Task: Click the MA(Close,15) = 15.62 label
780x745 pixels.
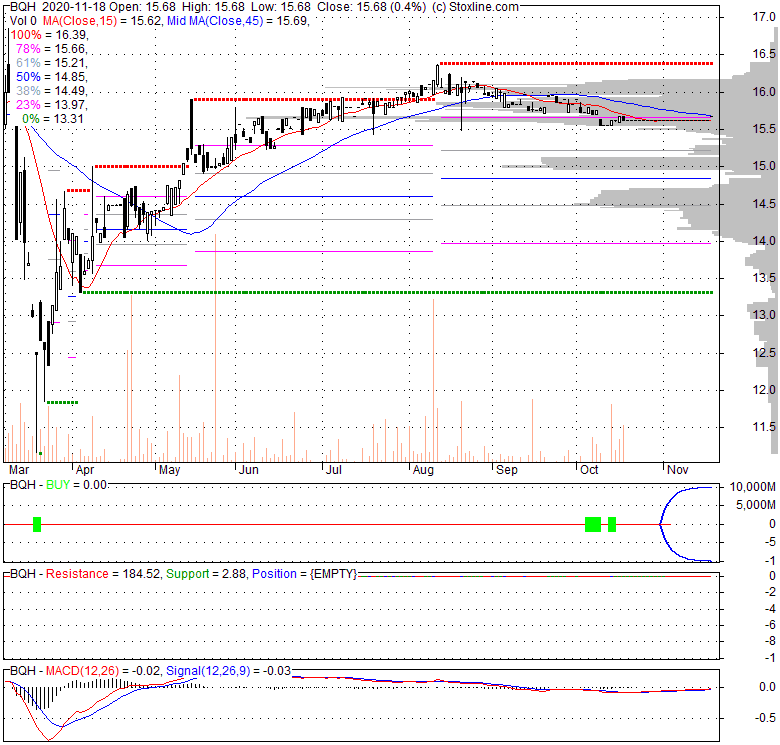Action: coord(102,21)
